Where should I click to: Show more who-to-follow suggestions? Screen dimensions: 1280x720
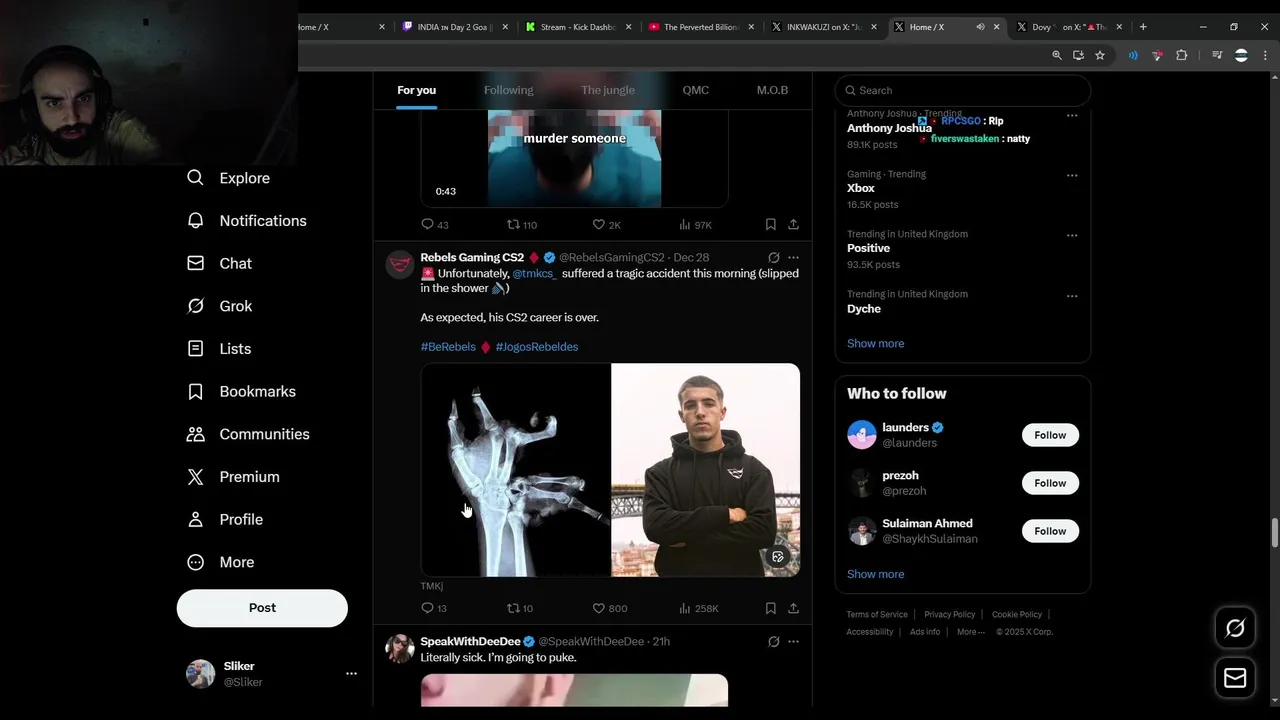[875, 574]
